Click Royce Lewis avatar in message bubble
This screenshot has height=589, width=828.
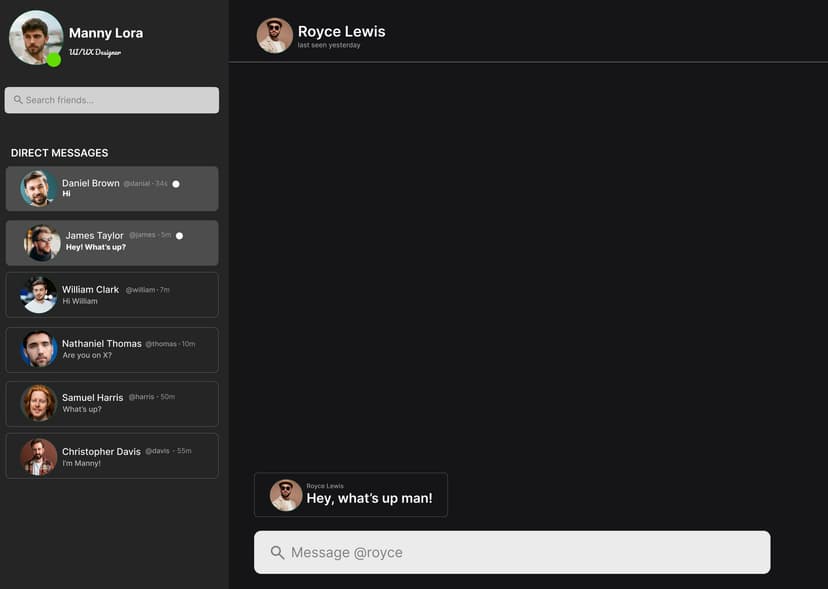286,495
